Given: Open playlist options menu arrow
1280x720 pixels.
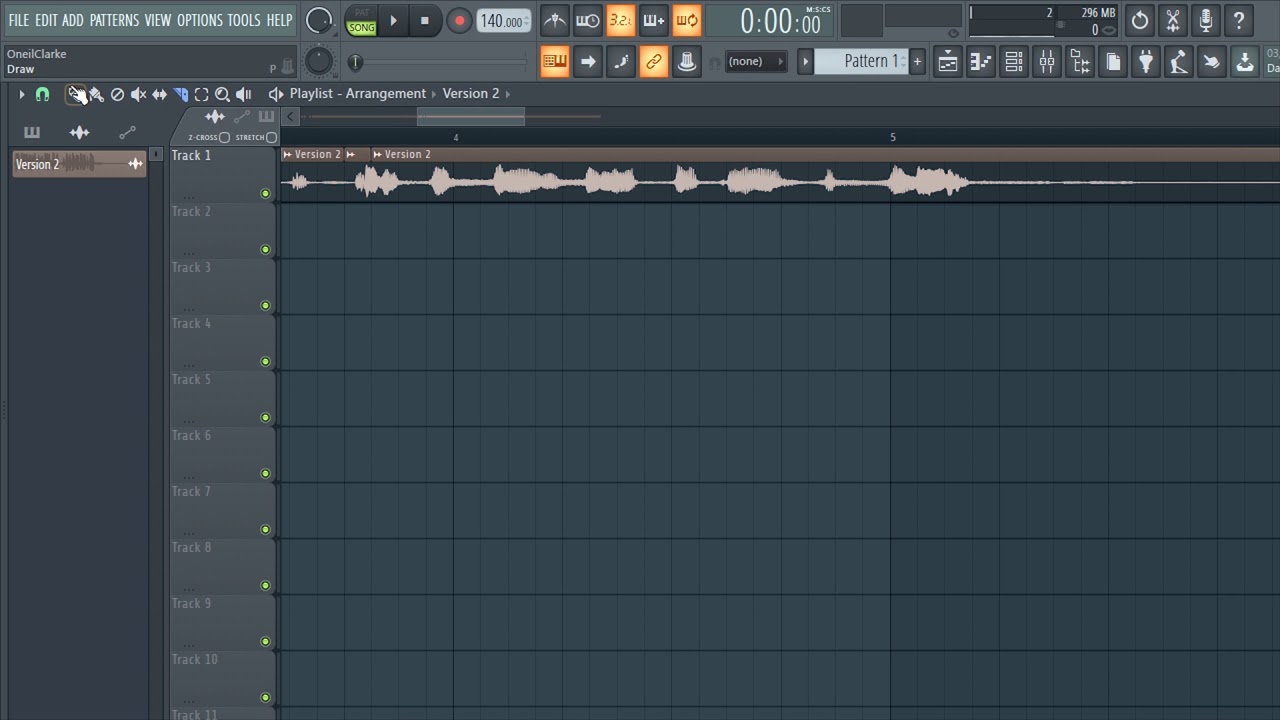Looking at the screenshot, I should (21, 94).
